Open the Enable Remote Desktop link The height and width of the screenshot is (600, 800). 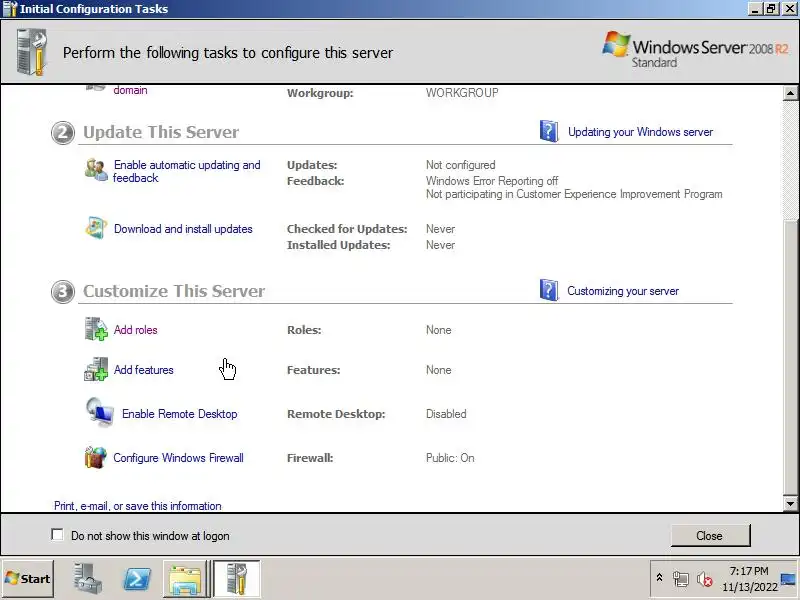(x=180, y=414)
